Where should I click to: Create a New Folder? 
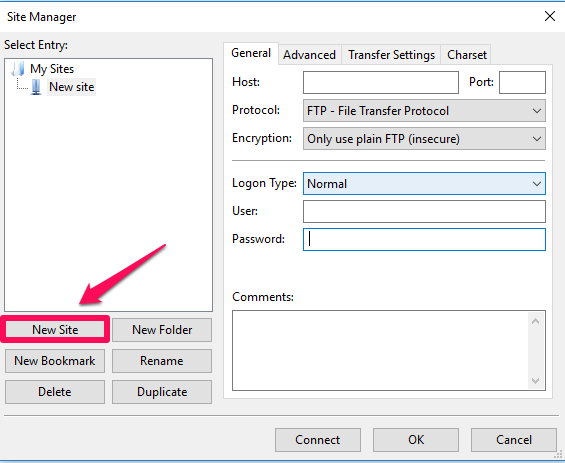(x=162, y=330)
